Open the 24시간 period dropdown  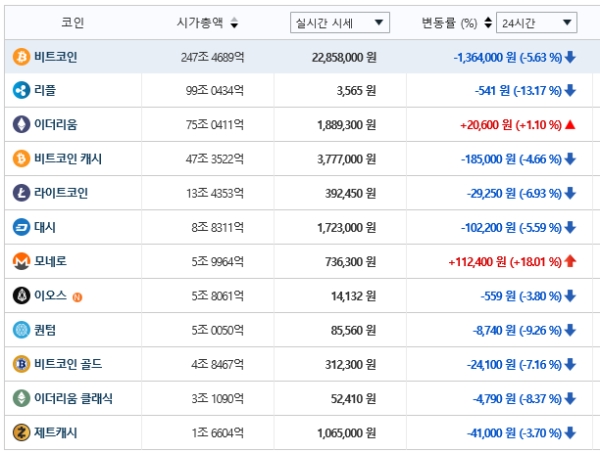click(x=537, y=22)
